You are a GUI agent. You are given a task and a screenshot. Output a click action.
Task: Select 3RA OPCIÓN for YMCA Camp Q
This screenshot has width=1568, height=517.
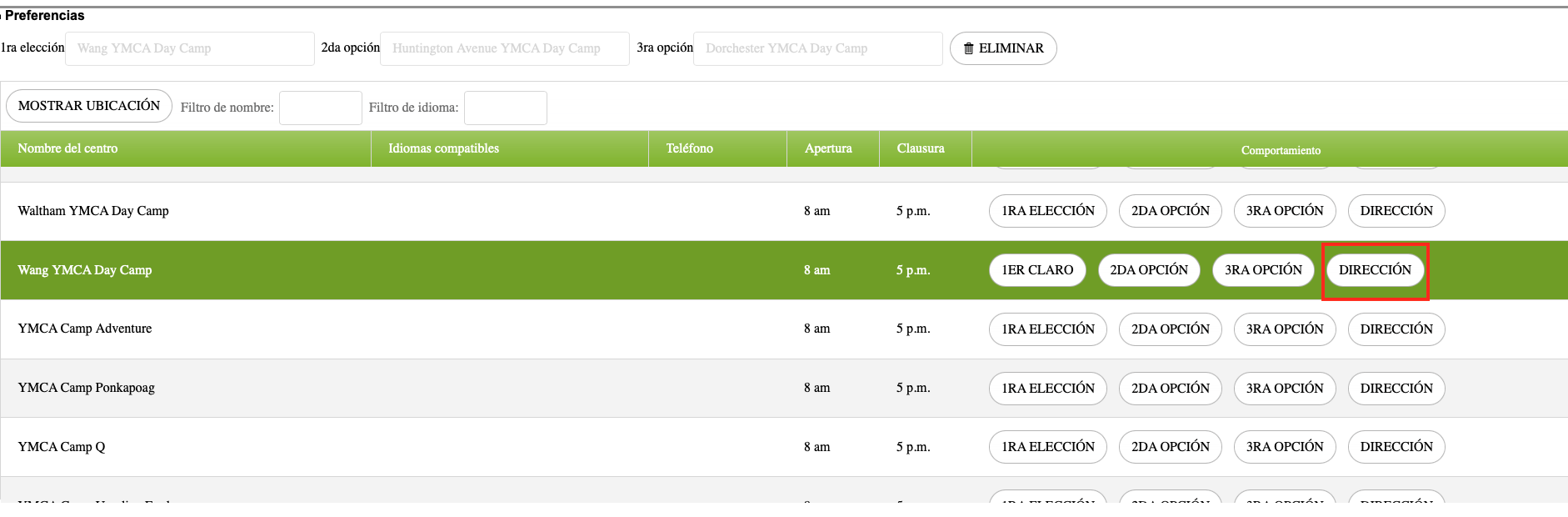pos(1285,447)
